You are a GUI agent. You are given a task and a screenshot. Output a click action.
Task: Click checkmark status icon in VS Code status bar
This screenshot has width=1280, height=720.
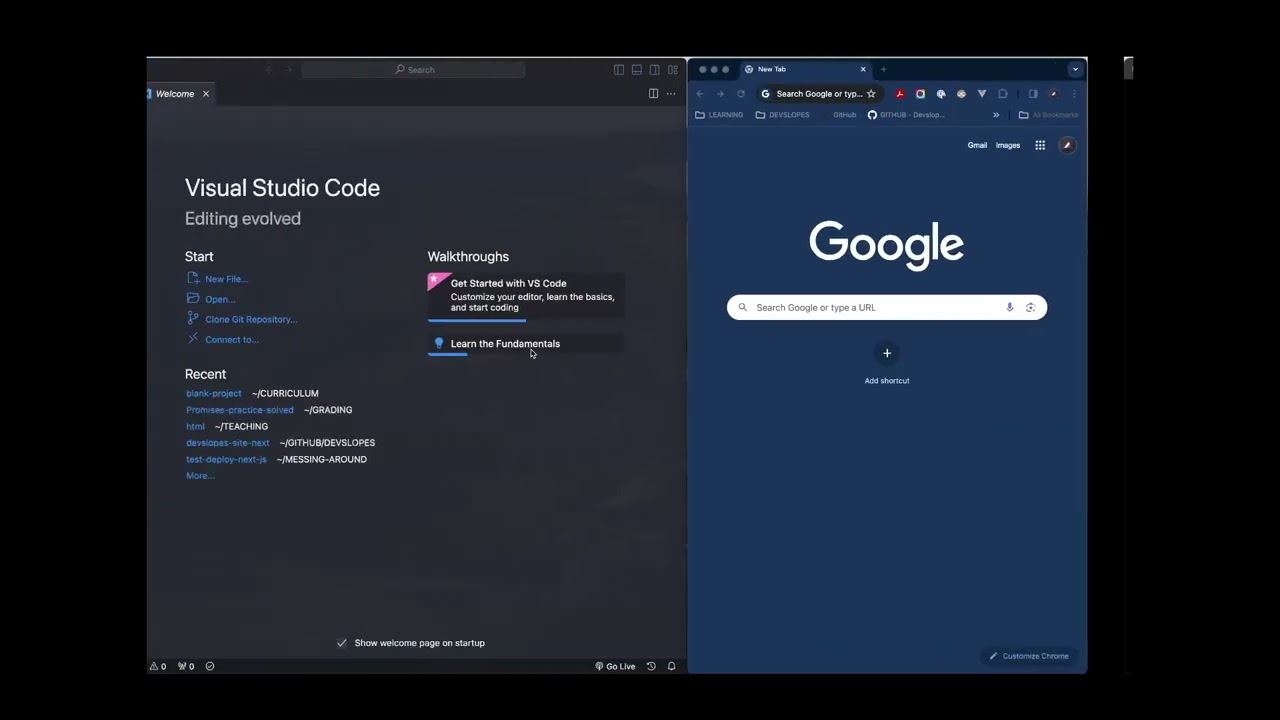point(210,666)
